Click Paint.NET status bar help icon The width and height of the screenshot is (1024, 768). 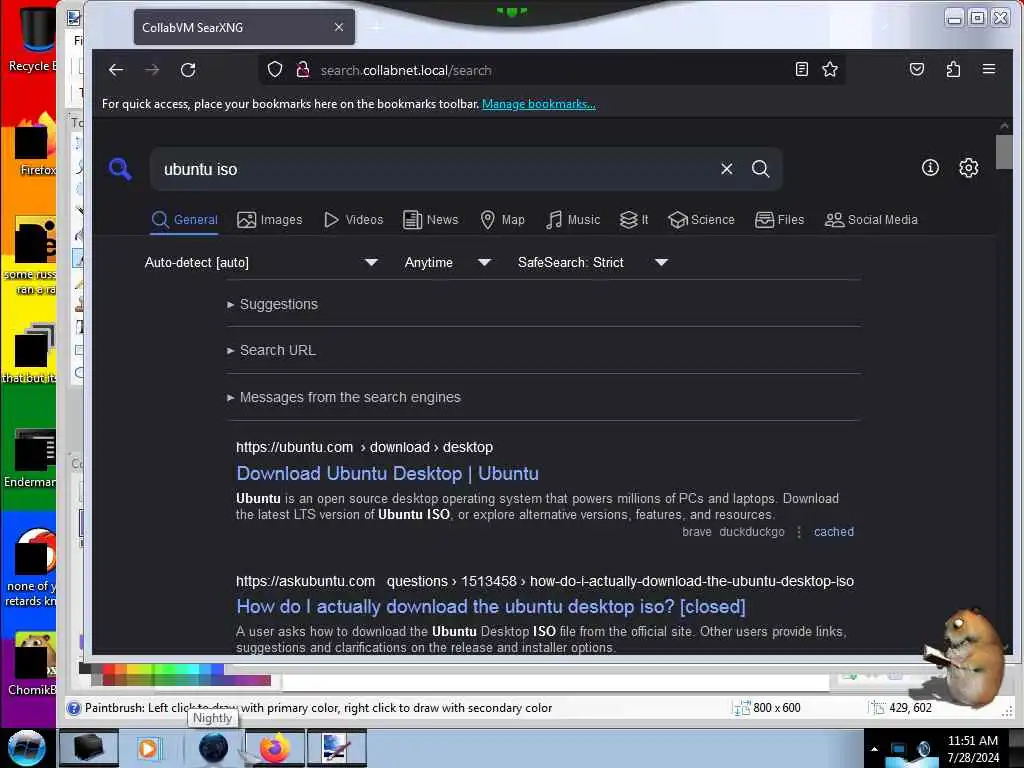[74, 708]
